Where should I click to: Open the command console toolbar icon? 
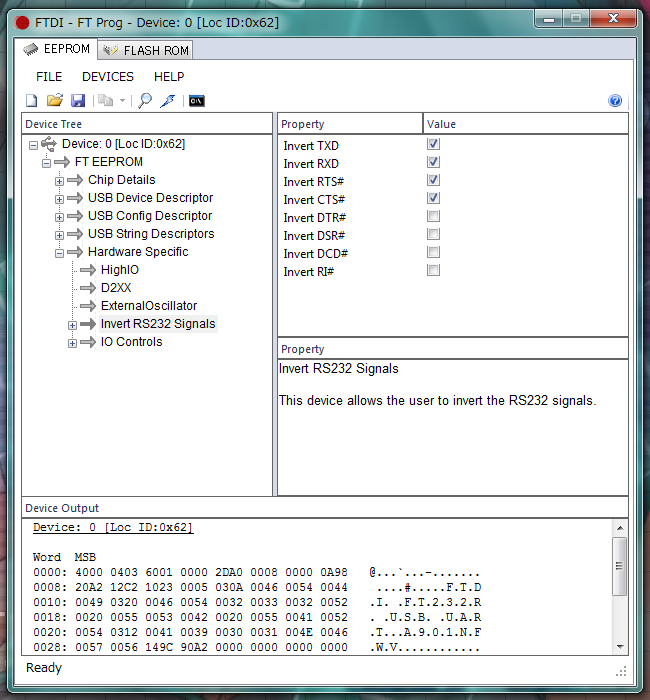point(196,101)
